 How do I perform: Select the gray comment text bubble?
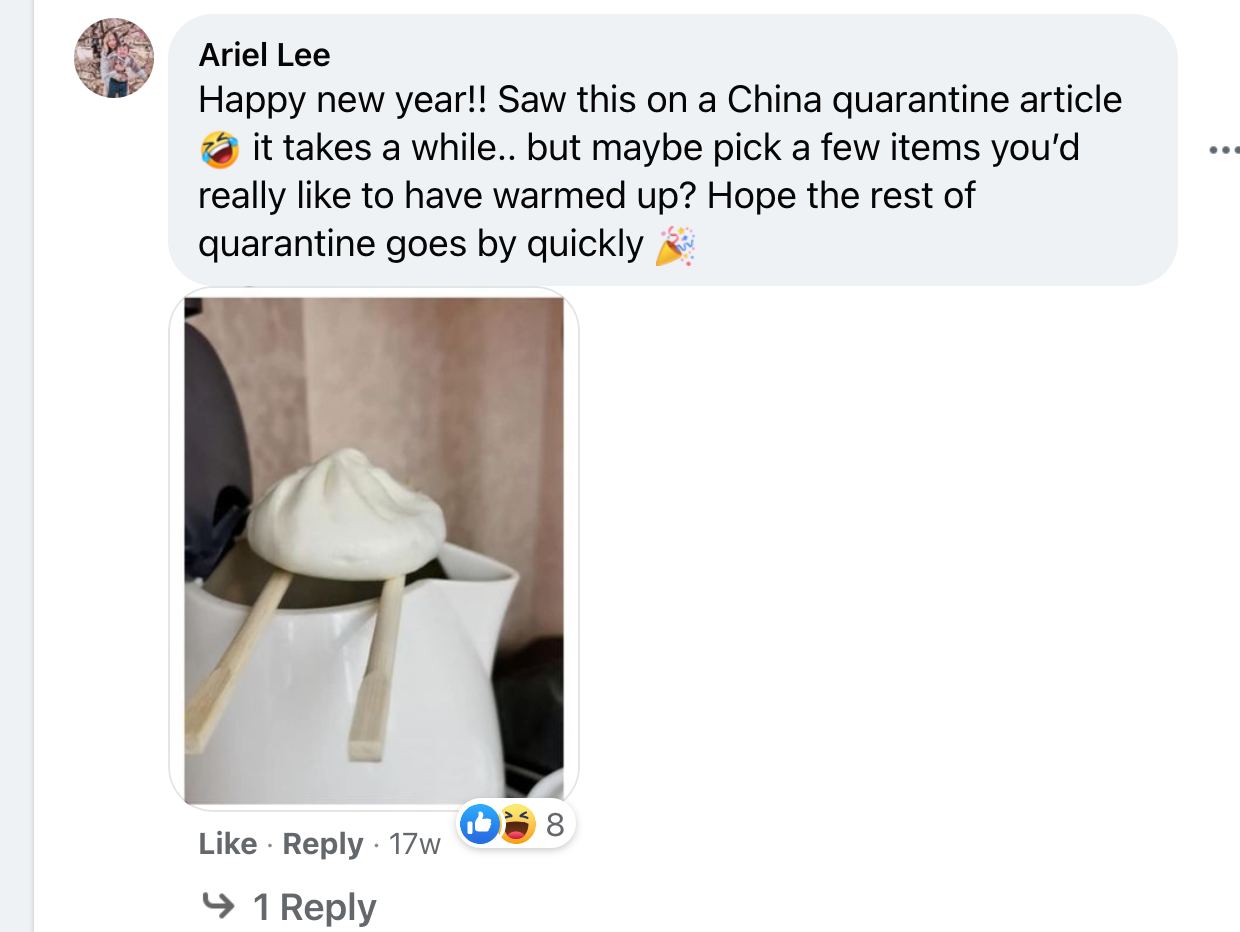coord(673,150)
